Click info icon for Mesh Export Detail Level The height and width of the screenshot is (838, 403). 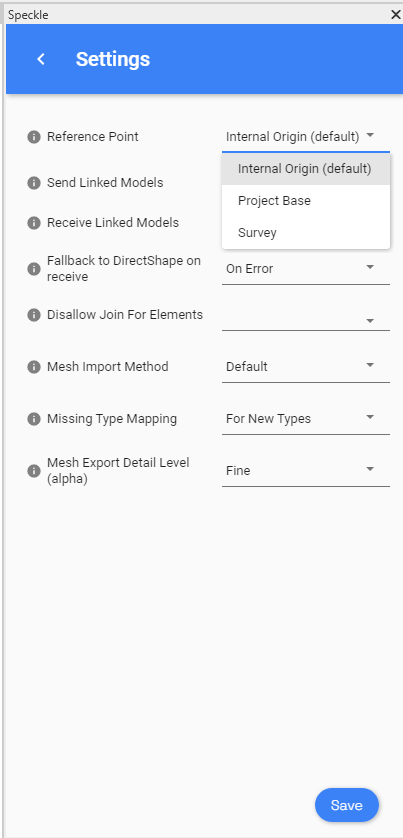tap(34, 471)
